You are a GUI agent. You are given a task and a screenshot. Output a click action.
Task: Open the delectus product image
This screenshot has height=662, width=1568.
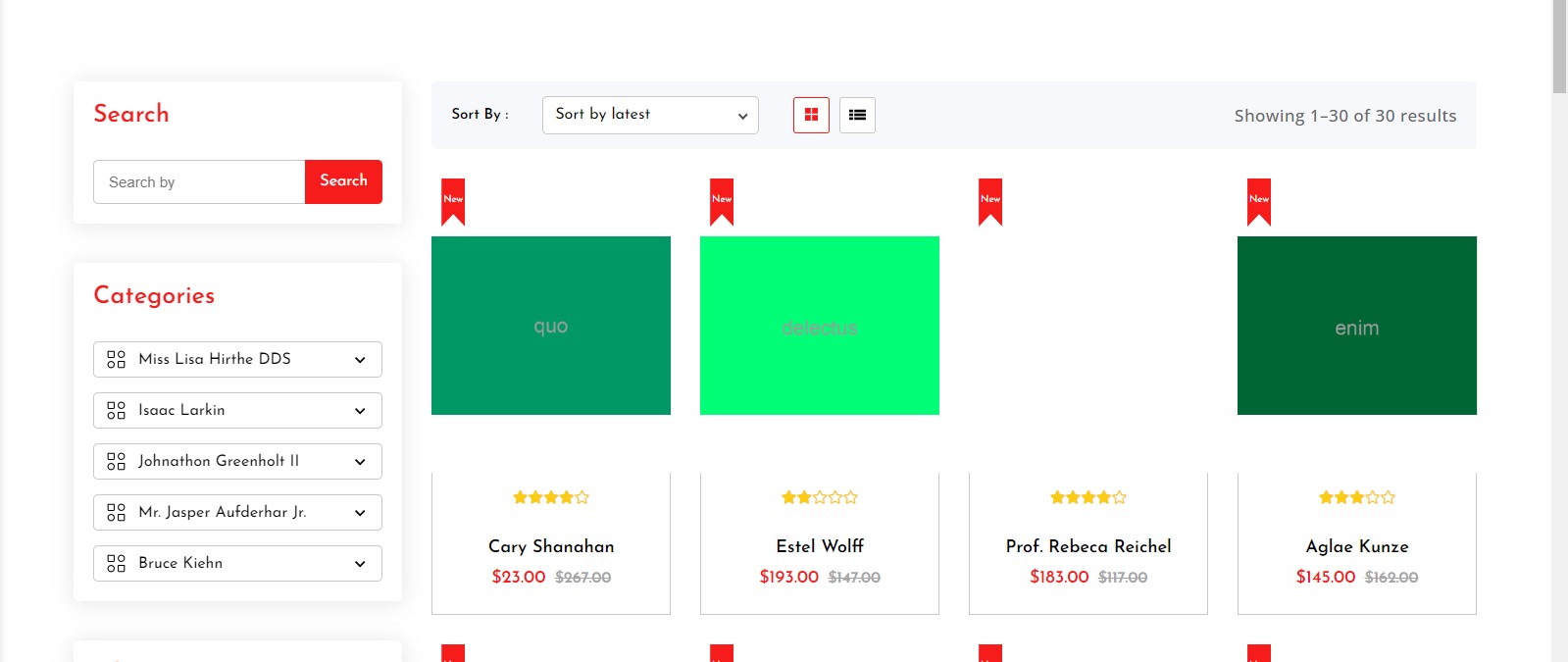(x=820, y=326)
